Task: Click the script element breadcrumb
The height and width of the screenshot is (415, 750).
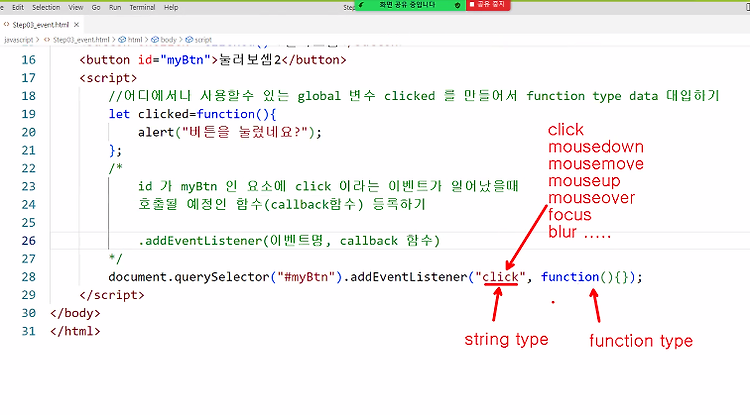Action: 203,40
